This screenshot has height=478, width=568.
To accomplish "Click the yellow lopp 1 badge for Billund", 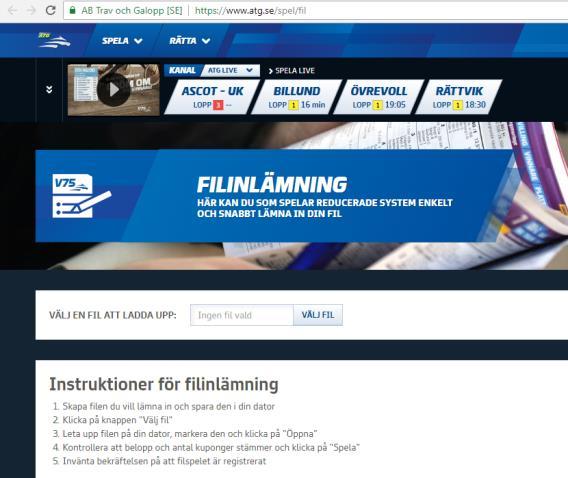I will (x=293, y=105).
